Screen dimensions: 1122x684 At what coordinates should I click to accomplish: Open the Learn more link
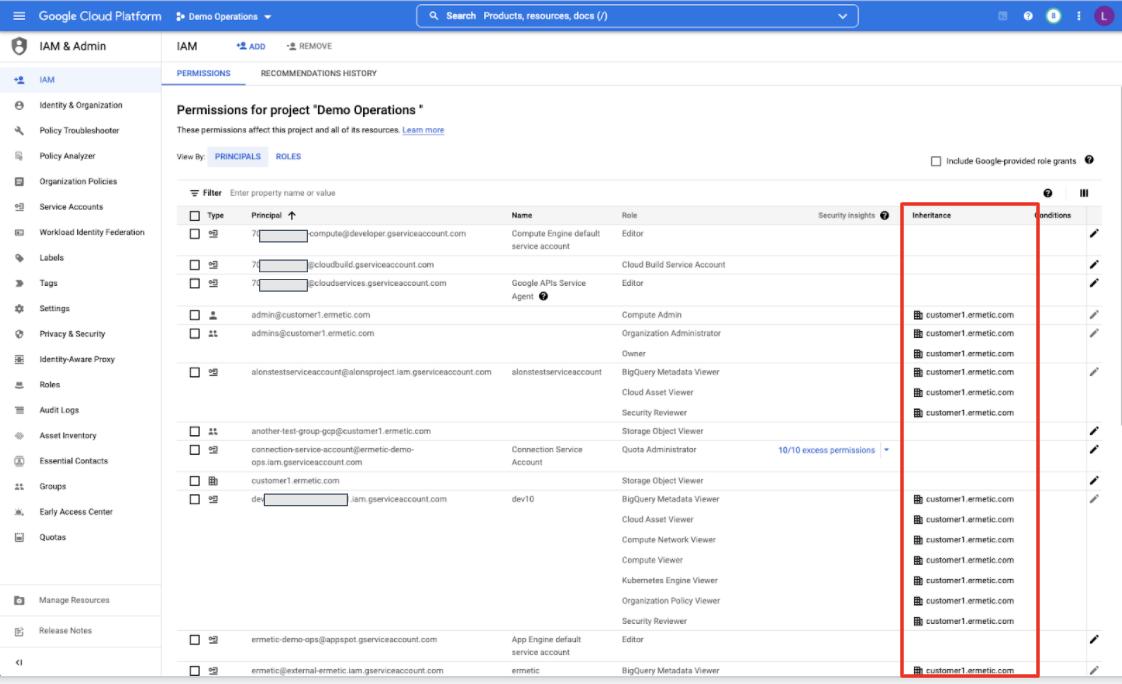point(423,130)
